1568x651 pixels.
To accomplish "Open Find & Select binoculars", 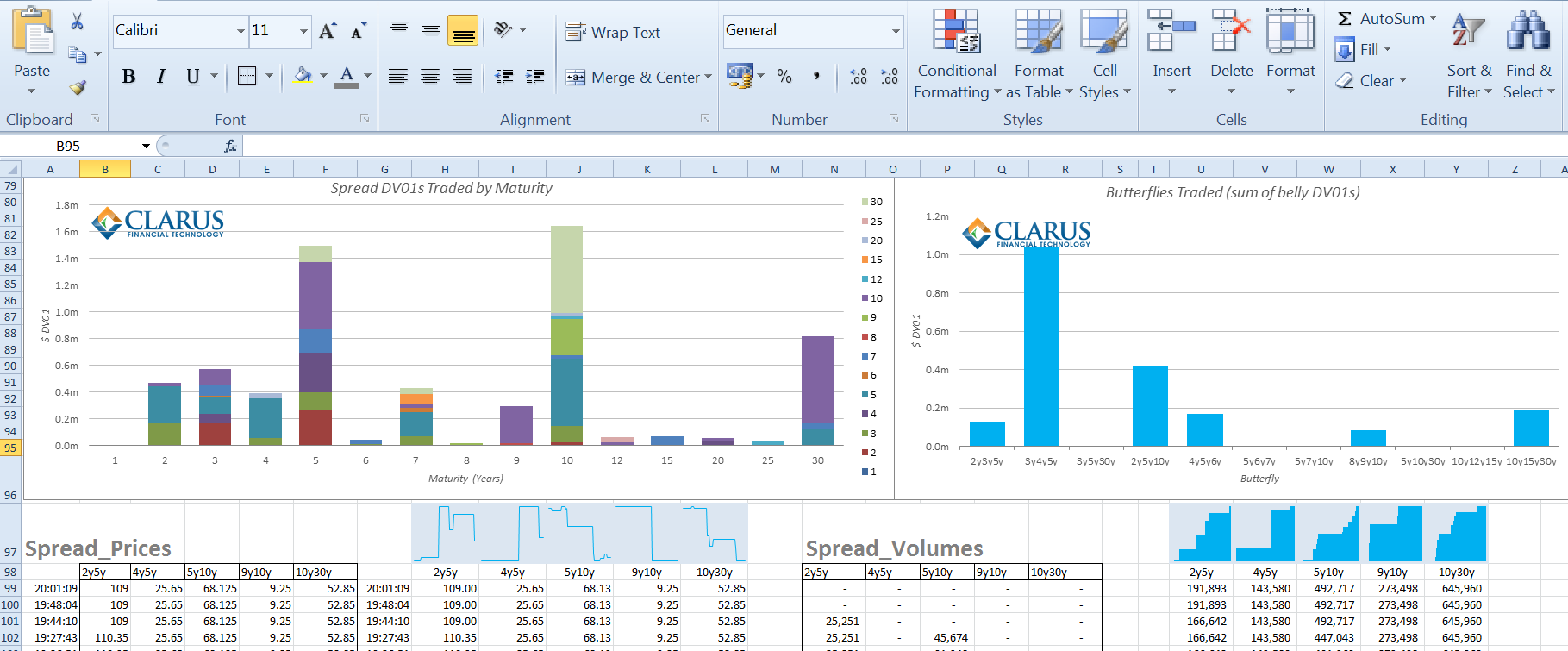I will tap(1528, 53).
